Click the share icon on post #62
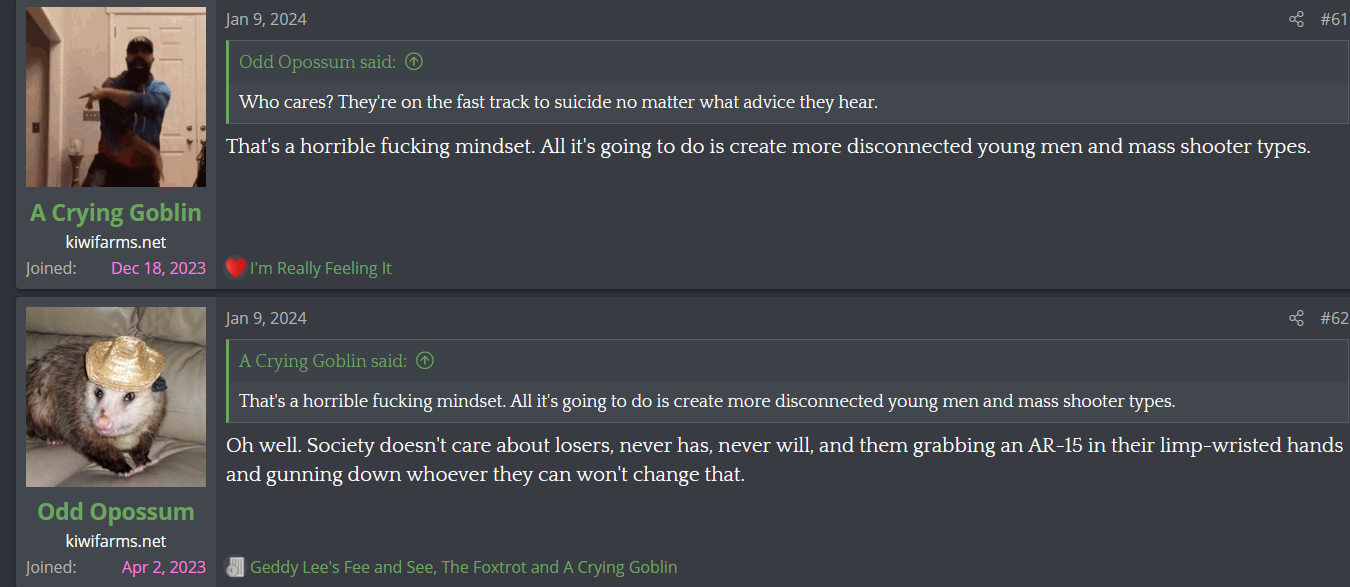Image resolution: width=1350 pixels, height=587 pixels. [x=1296, y=318]
